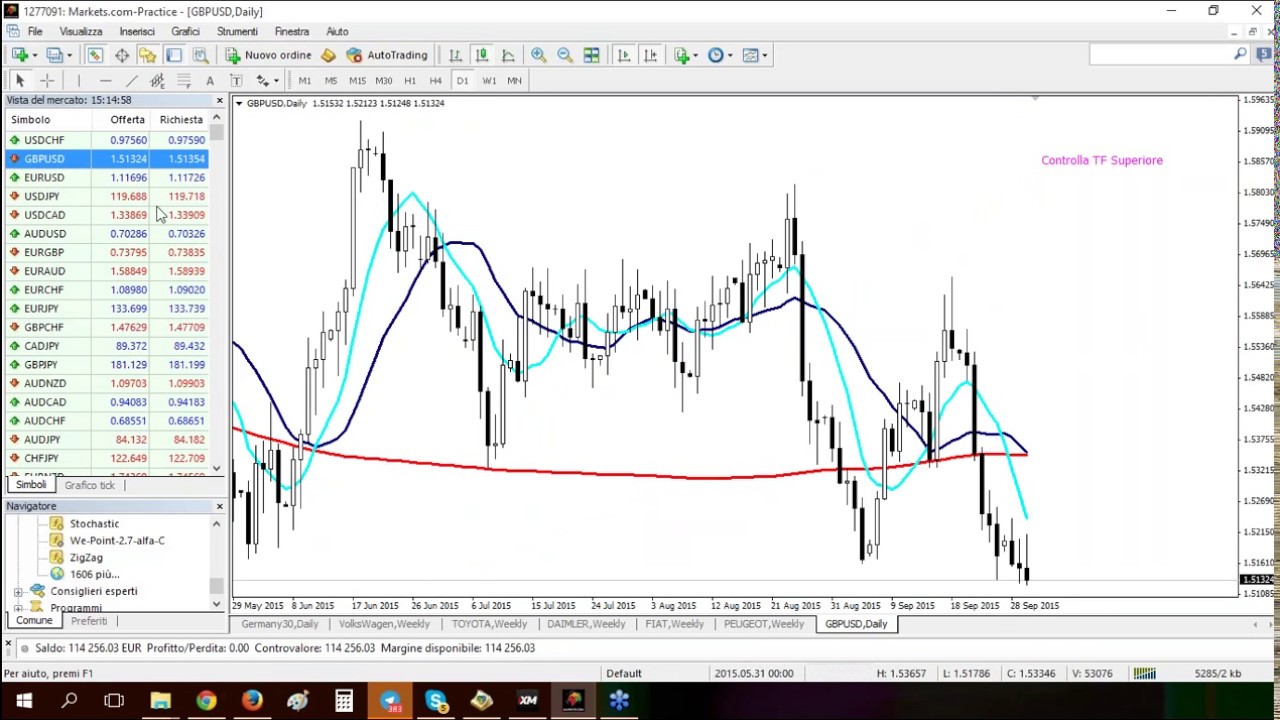1280x720 pixels.
Task: Open the Germany30,Daily chart tab
Action: click(280, 624)
